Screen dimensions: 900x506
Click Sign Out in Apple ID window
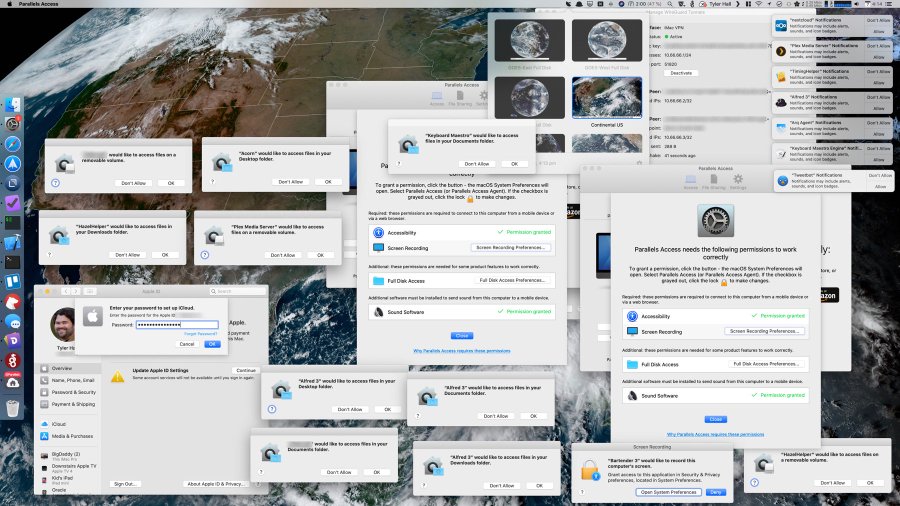tap(124, 484)
